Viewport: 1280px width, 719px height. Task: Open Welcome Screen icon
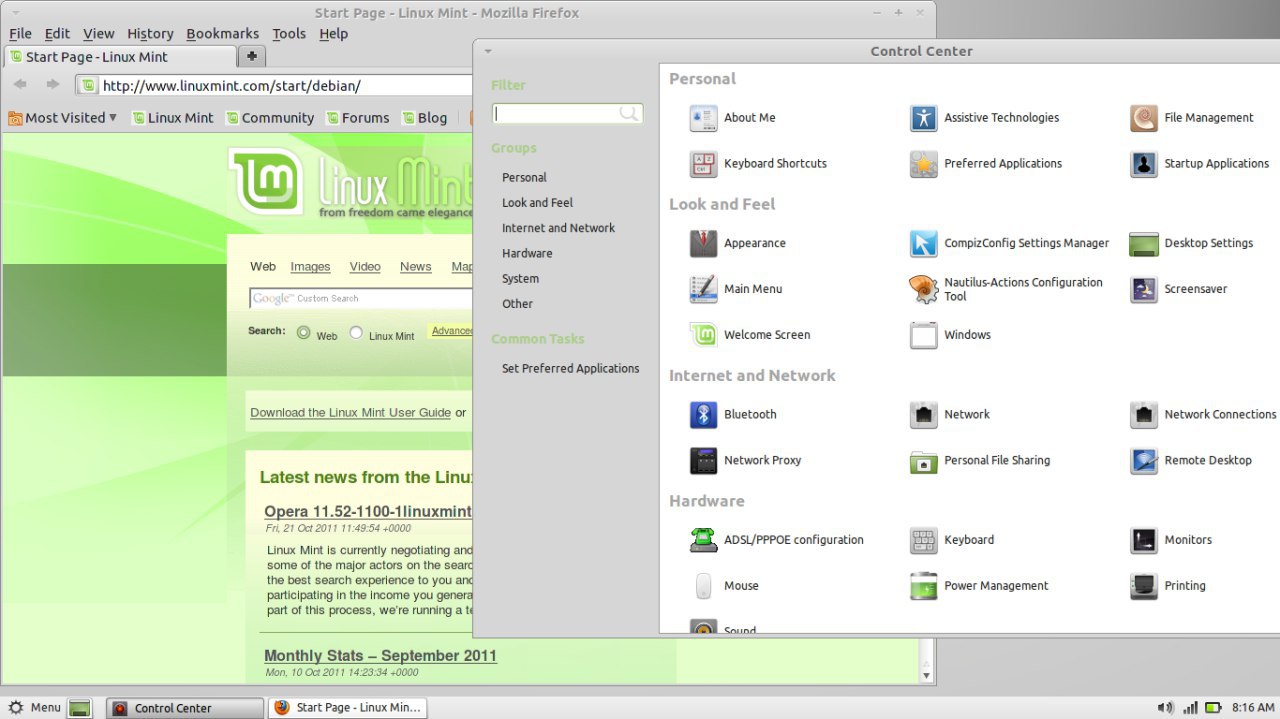[x=703, y=335]
